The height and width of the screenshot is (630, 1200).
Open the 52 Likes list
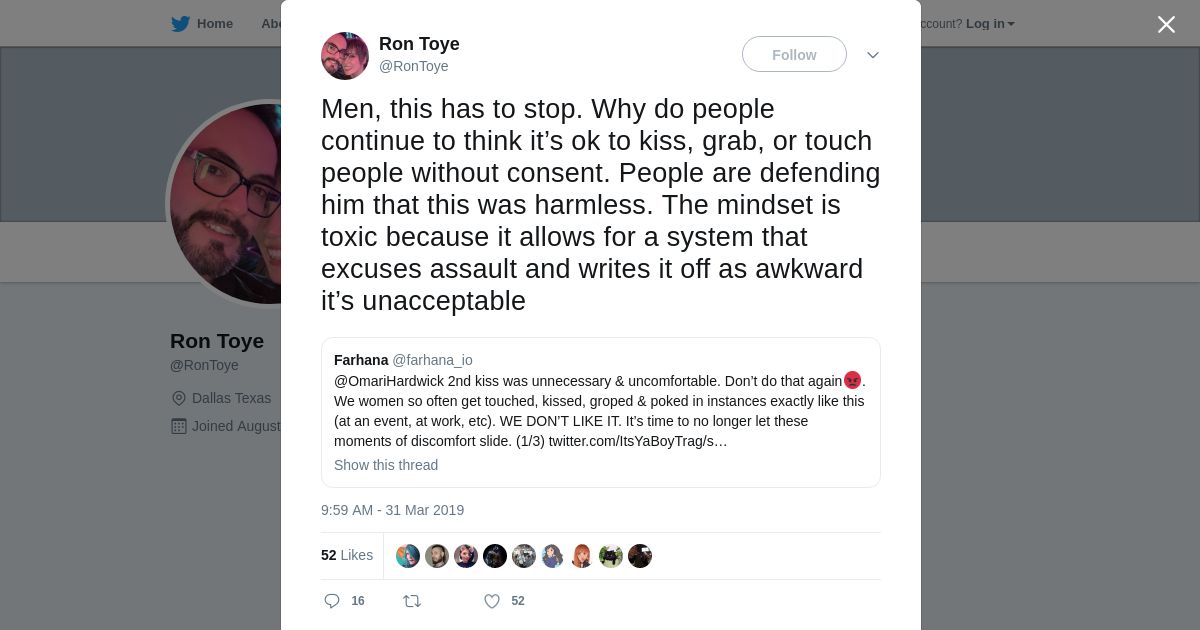[346, 555]
